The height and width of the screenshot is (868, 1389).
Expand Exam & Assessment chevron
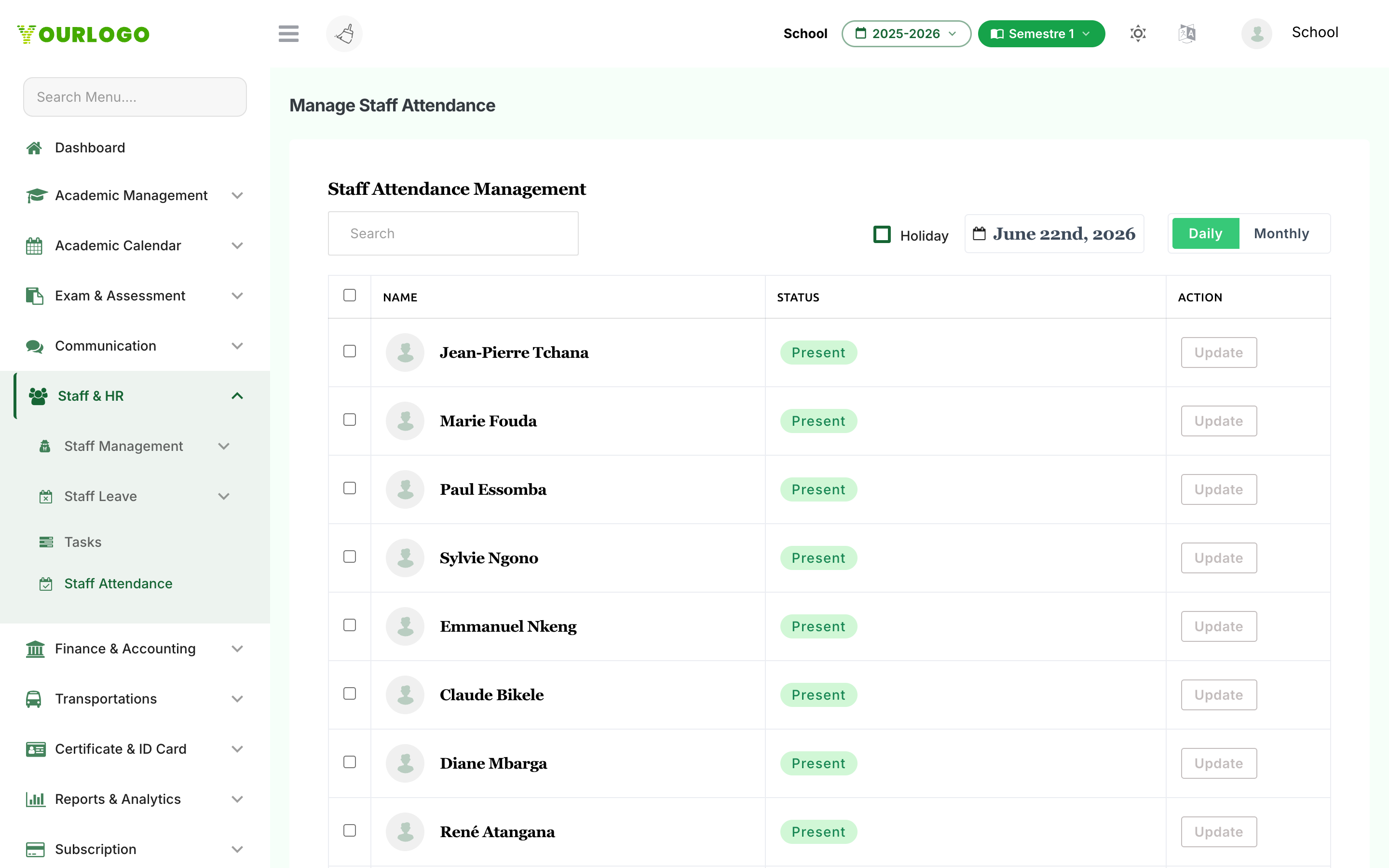point(237,296)
